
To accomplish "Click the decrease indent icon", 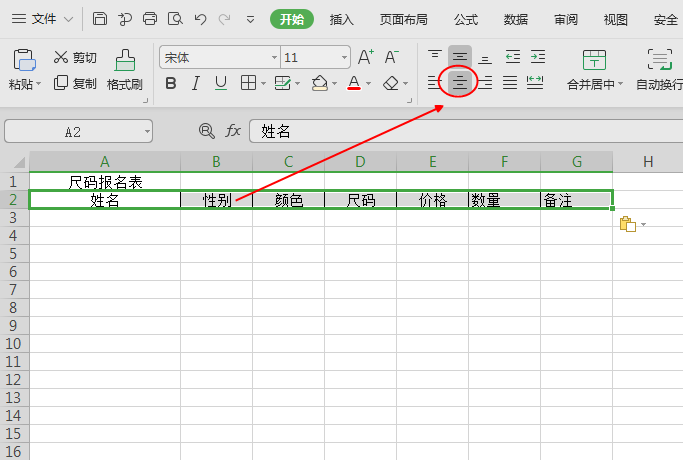I will click(x=513, y=57).
